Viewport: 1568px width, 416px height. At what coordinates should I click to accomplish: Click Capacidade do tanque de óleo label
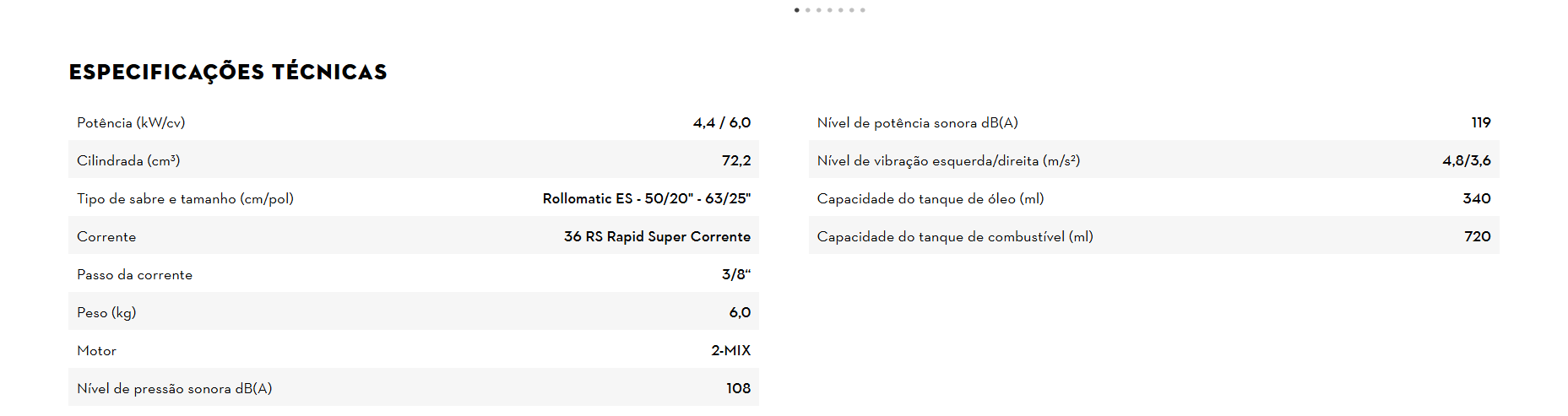930,199
